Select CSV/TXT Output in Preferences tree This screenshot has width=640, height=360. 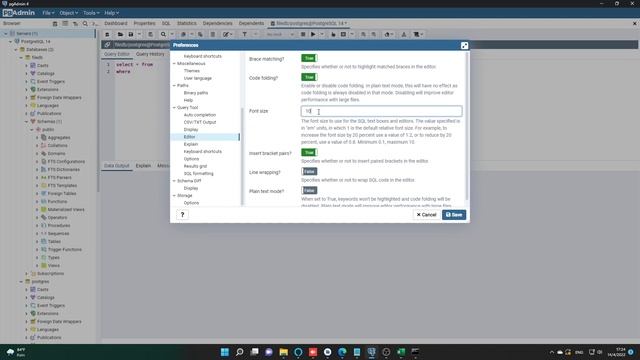point(200,122)
